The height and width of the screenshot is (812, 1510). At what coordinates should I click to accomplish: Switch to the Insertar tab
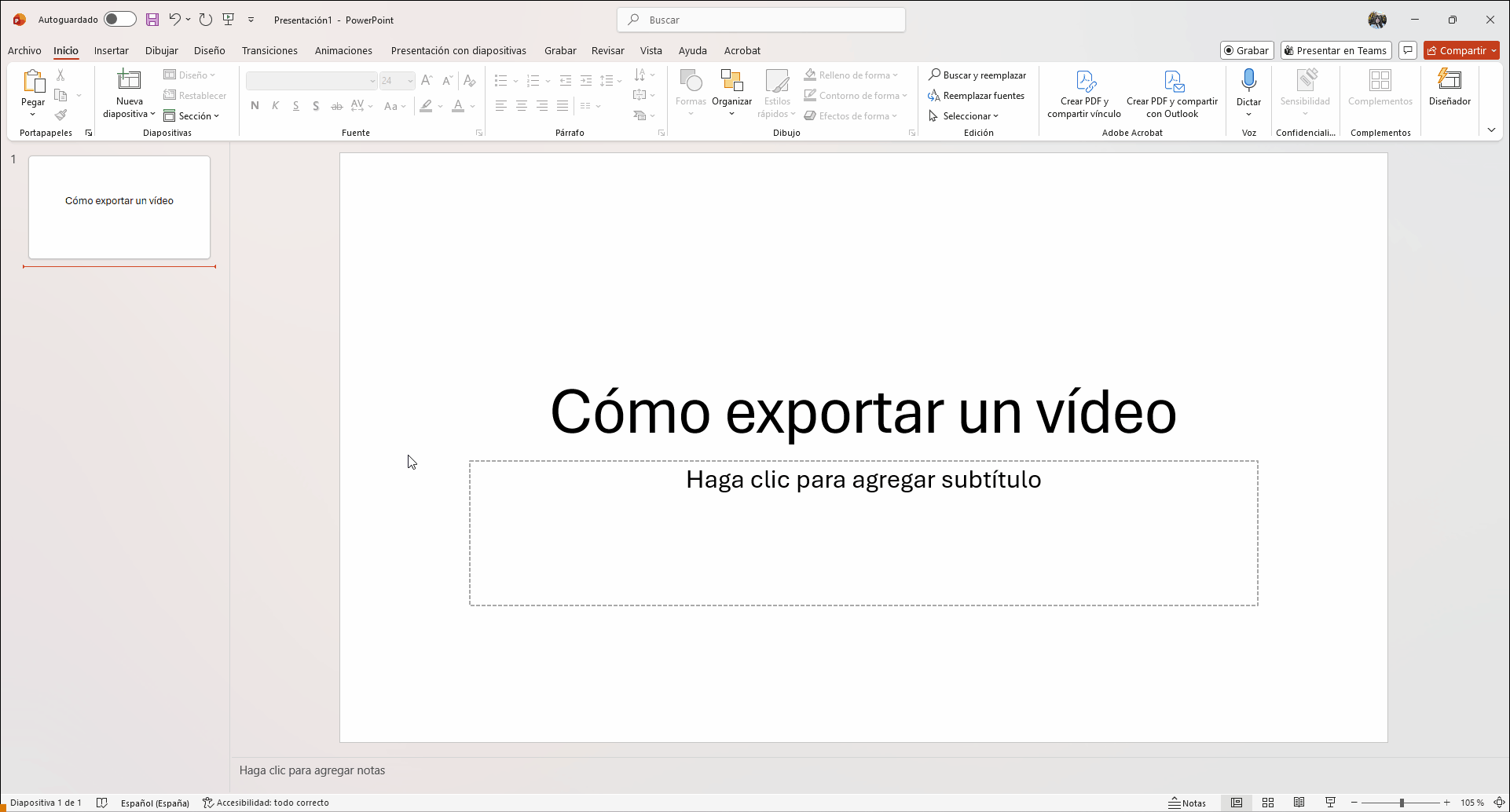(111, 50)
